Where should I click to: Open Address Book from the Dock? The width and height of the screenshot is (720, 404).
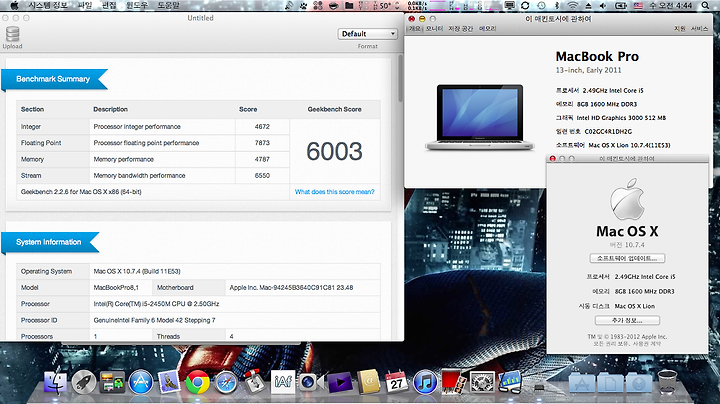(x=368, y=382)
